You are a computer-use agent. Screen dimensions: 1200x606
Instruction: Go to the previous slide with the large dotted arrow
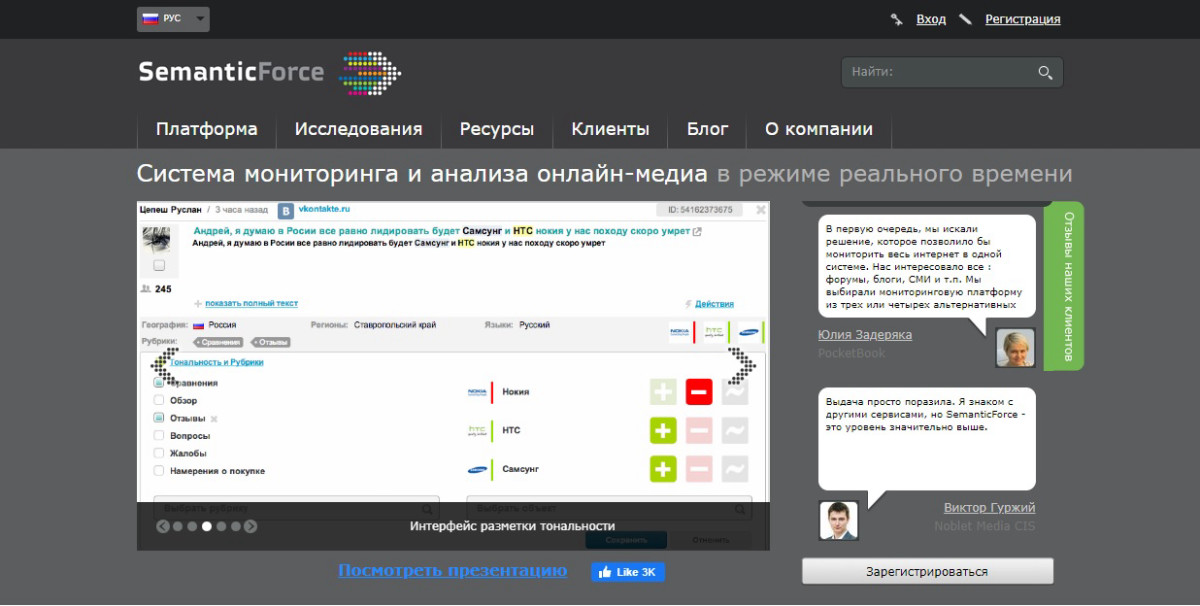click(x=164, y=364)
